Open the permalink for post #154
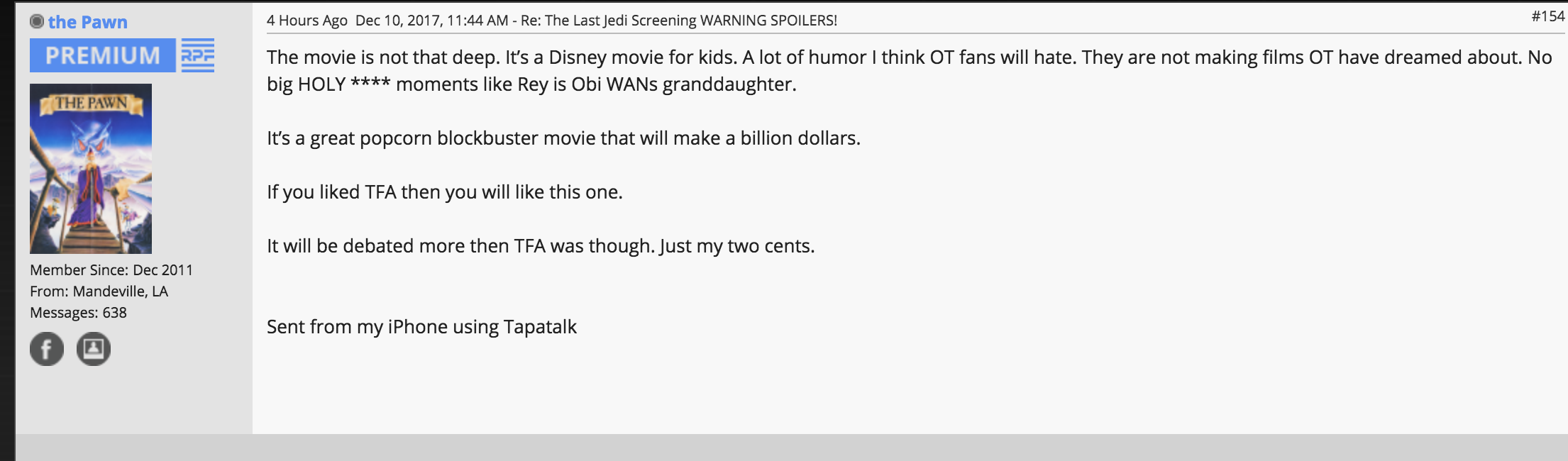 pyautogui.click(x=1548, y=16)
